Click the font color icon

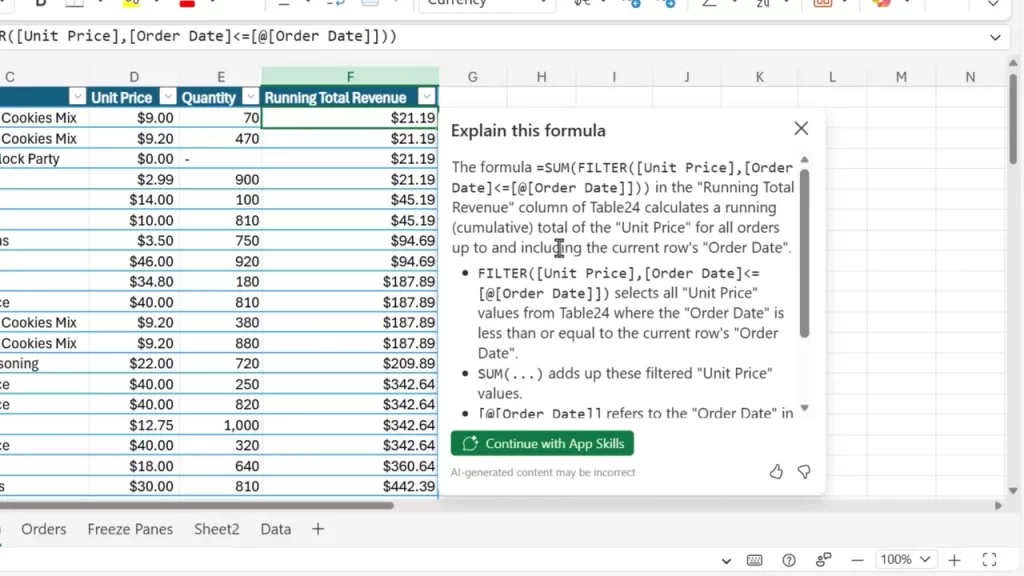click(x=185, y=5)
